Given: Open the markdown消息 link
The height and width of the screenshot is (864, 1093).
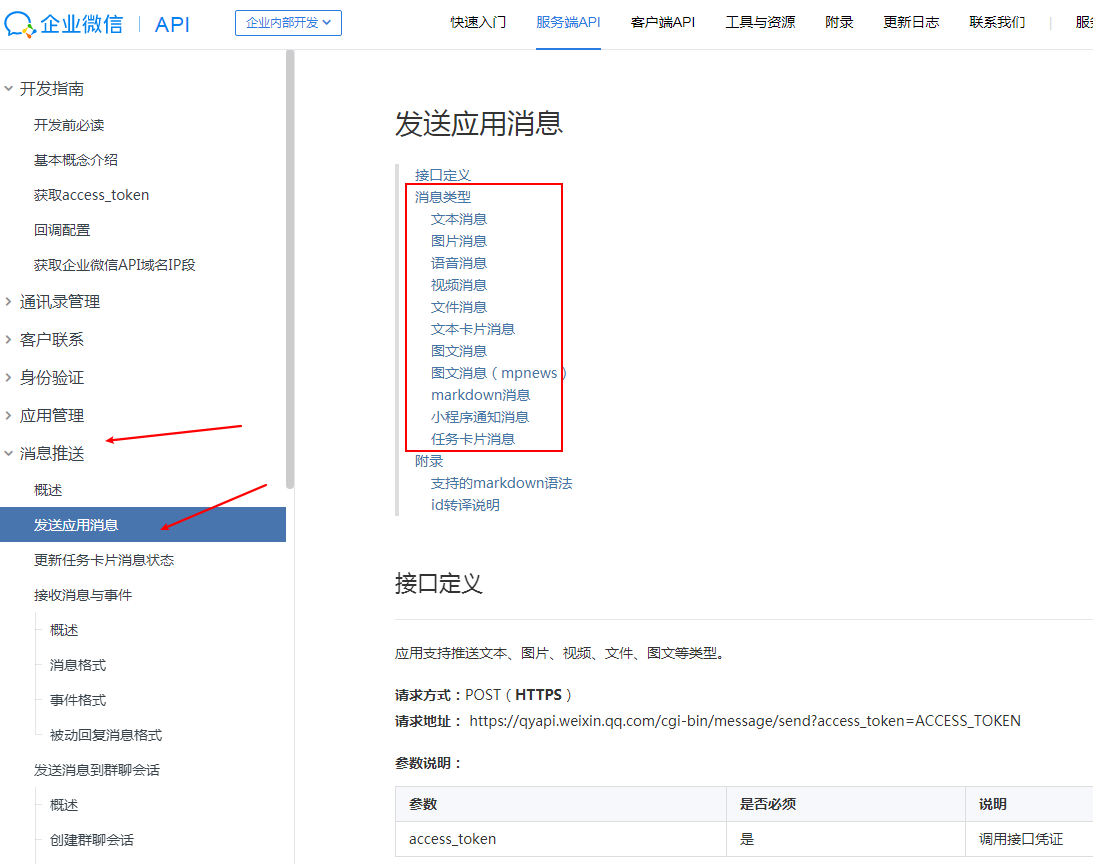Looking at the screenshot, I should [480, 394].
